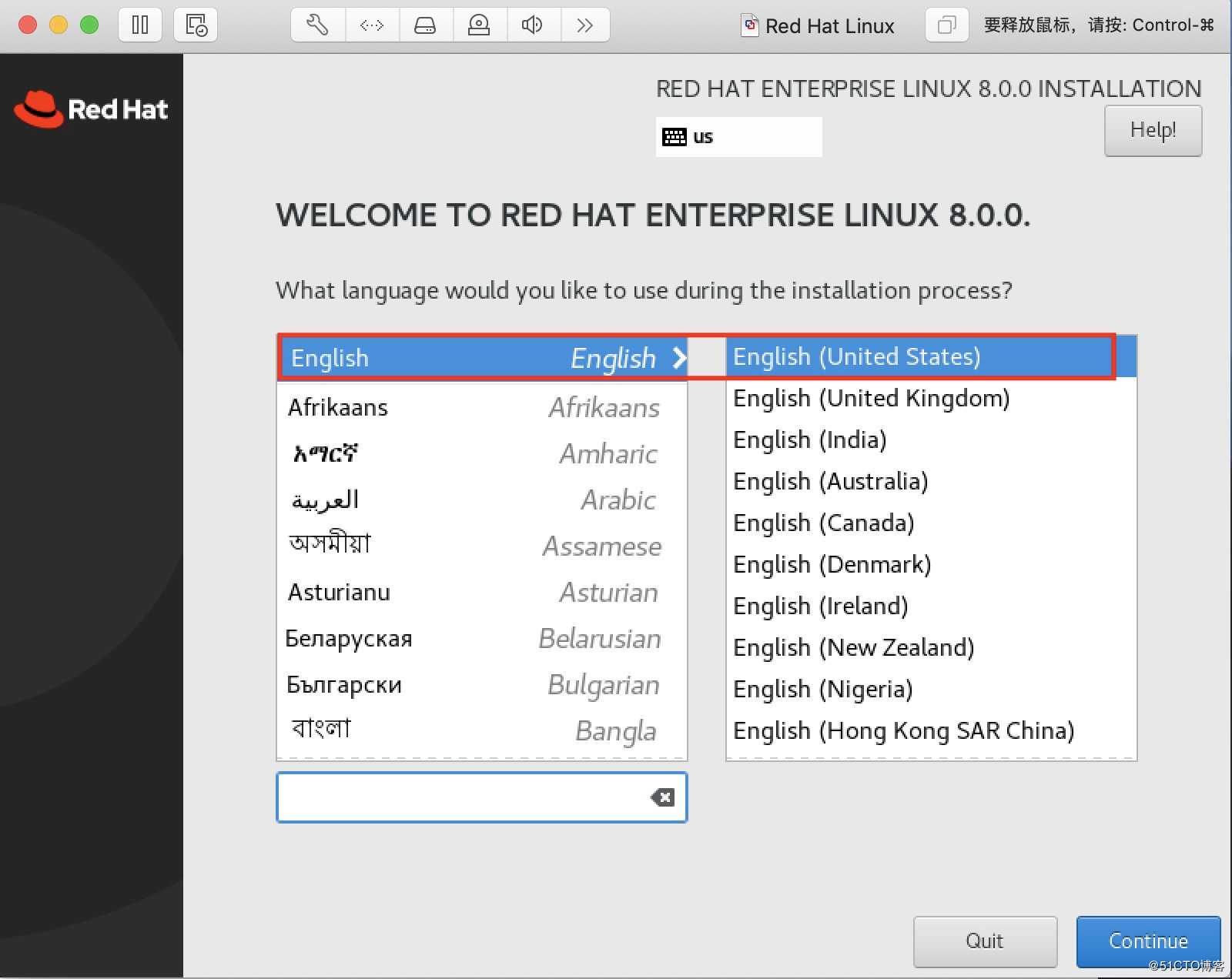The height and width of the screenshot is (979, 1232).
Task: Open the us keyboard layout selector
Action: click(738, 137)
